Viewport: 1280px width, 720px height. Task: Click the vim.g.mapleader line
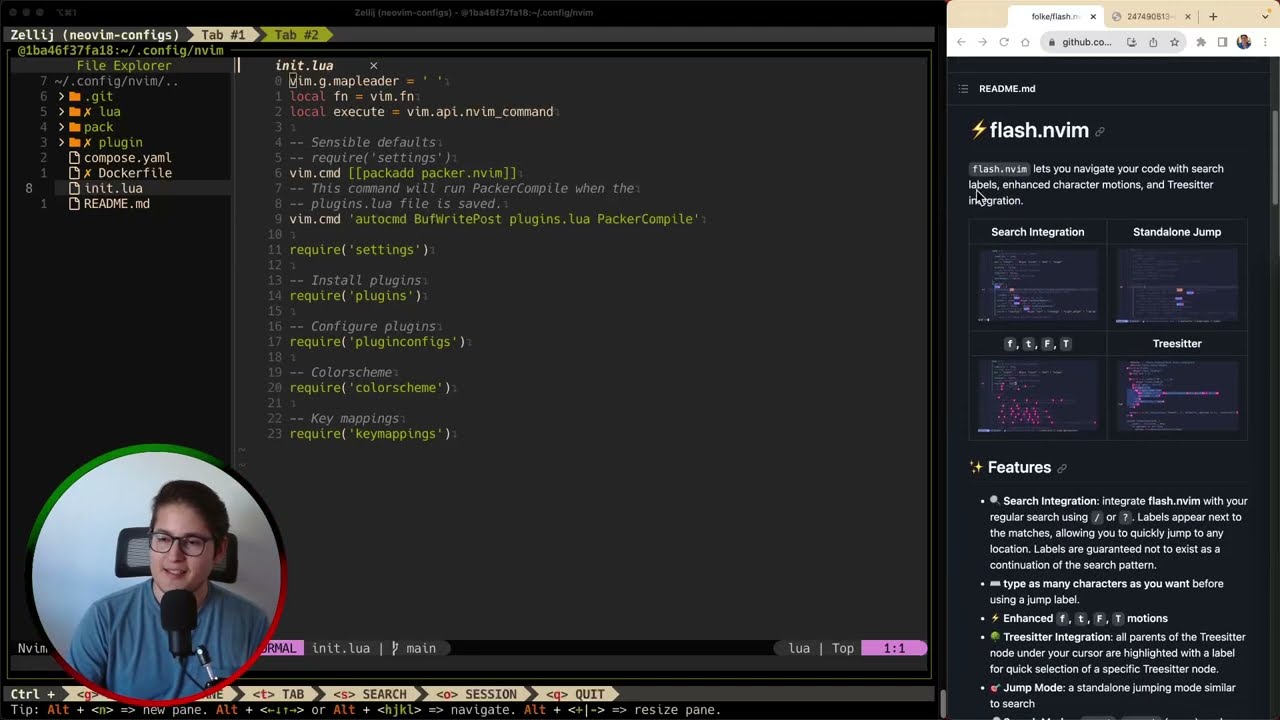366,81
